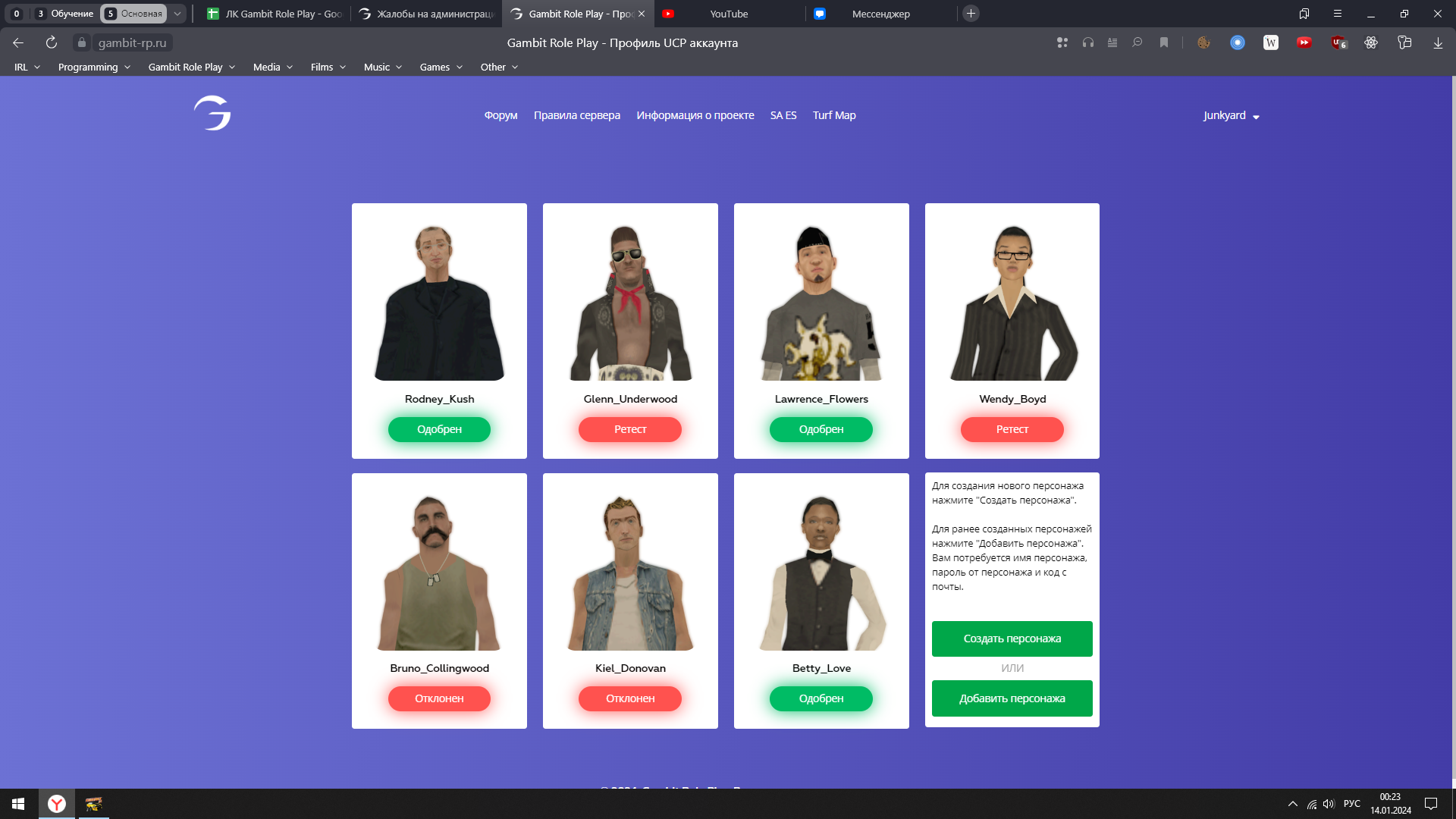Switch to the Мессенджер tab
1456x819 pixels.
tap(880, 14)
